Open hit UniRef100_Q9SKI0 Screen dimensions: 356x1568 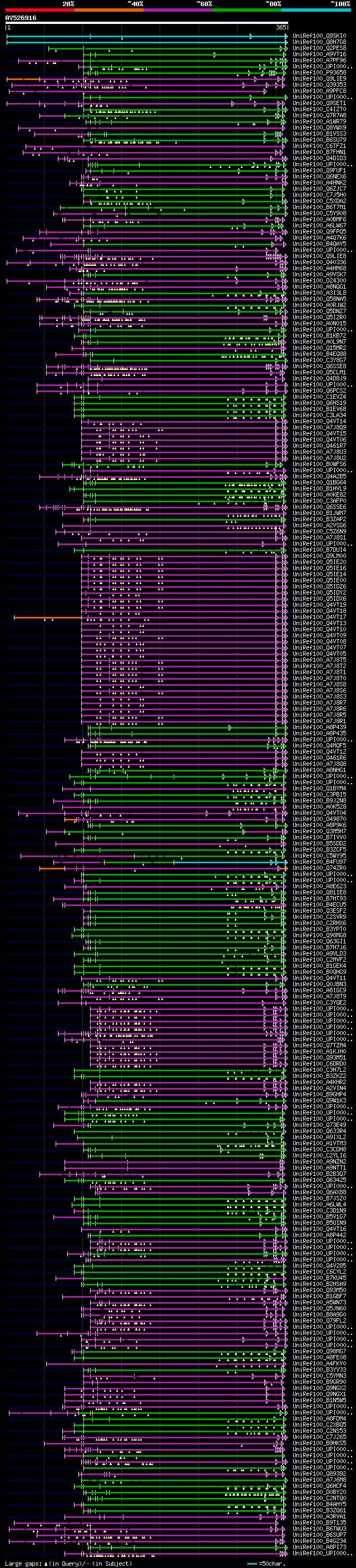[319, 36]
